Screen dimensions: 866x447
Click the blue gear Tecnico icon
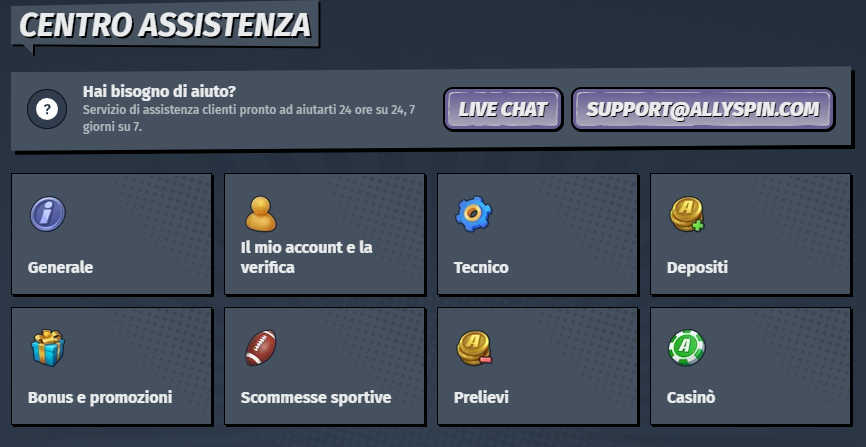click(473, 213)
